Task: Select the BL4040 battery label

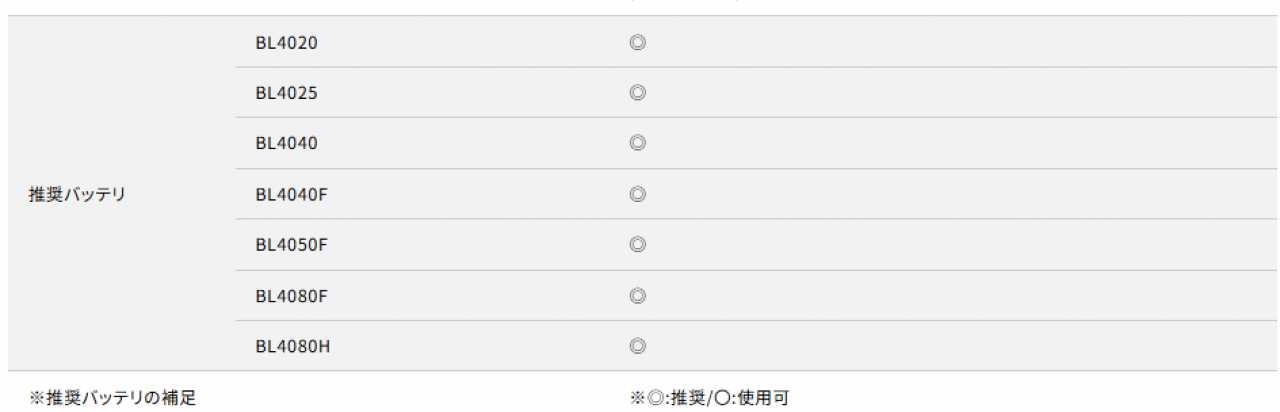Action: [x=286, y=143]
